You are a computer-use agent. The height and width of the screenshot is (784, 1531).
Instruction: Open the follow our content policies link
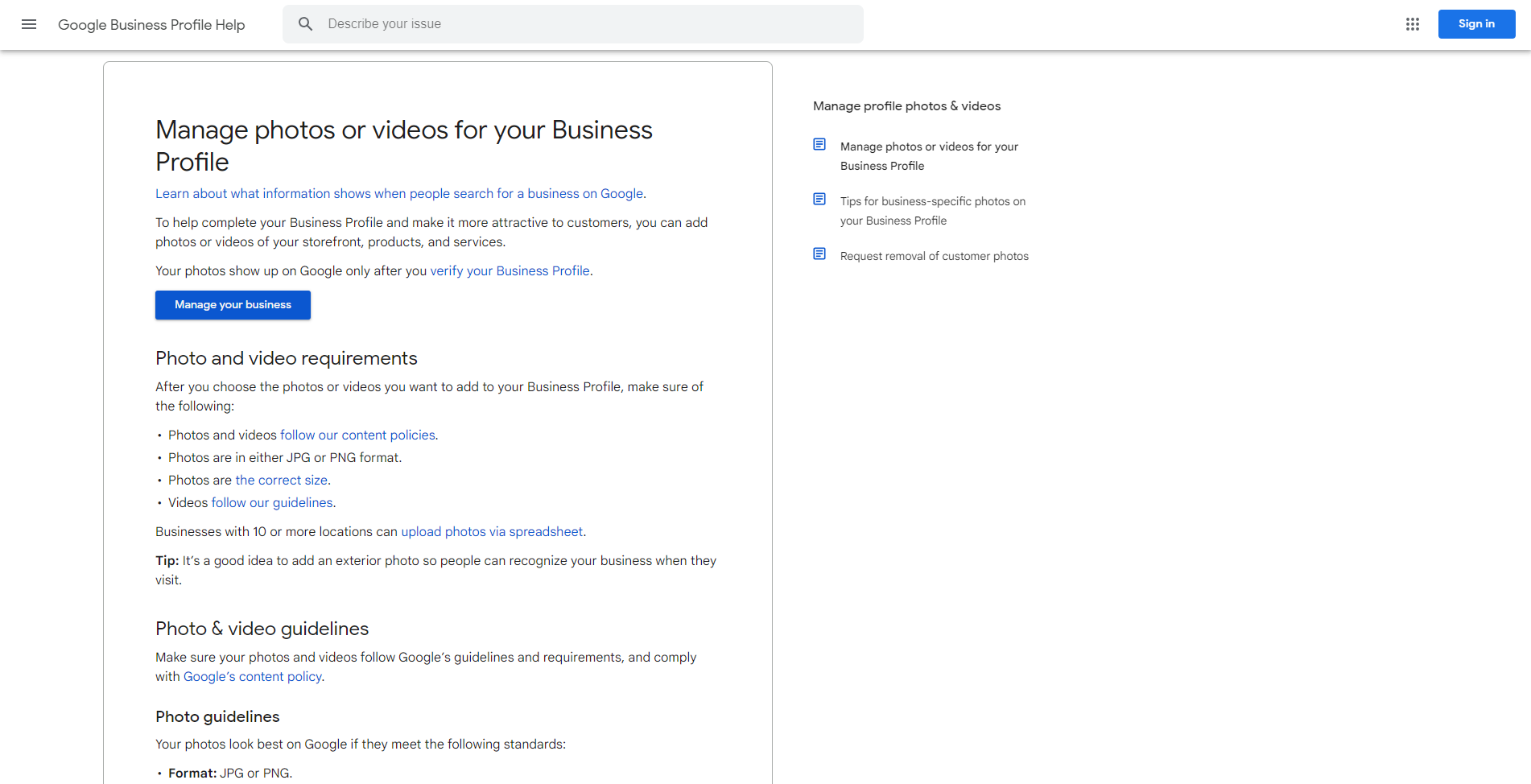tap(357, 435)
